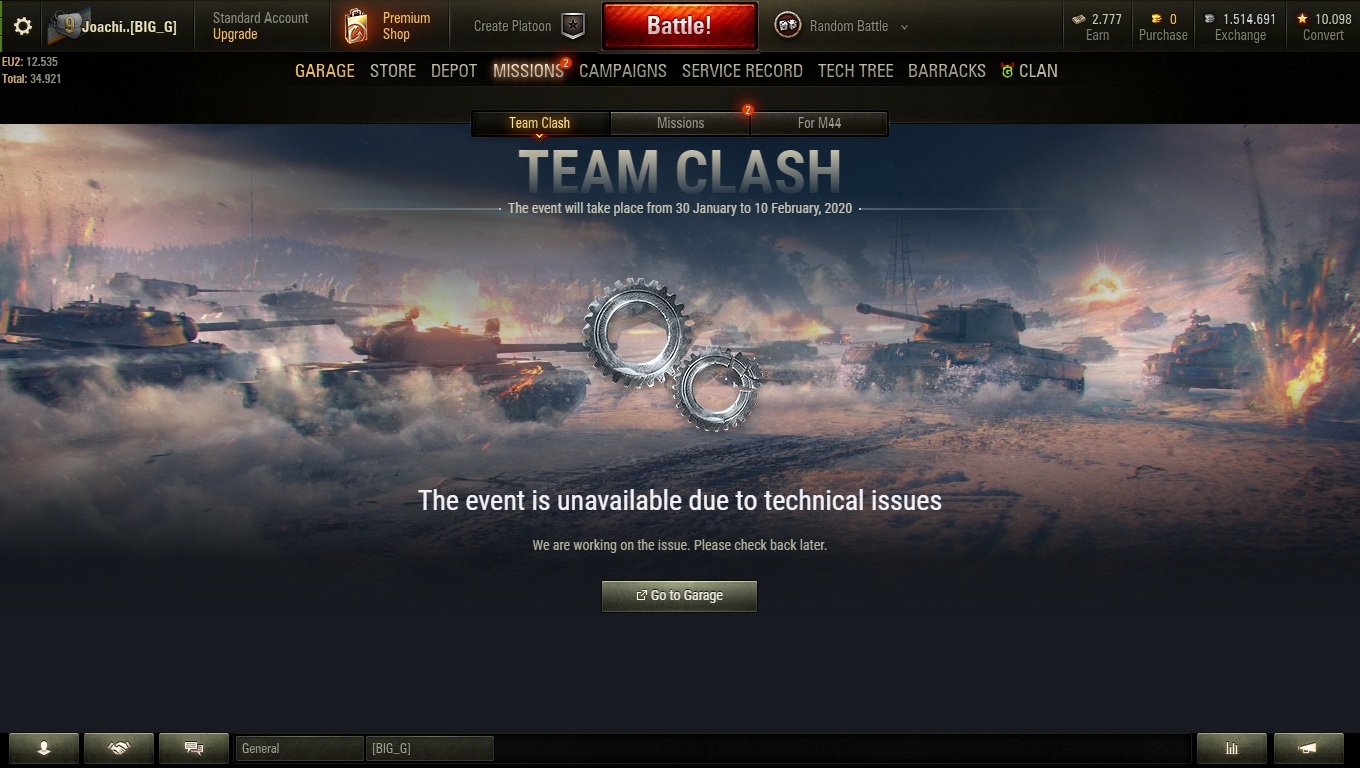Click the Create Platoon star icon

pos(573,26)
